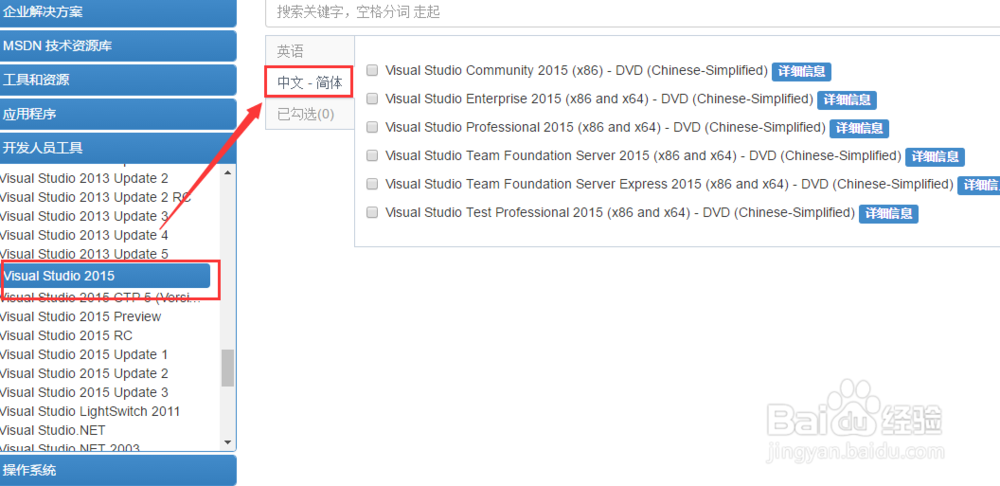Screen dimensions: 1000x486
Task: Choose Visual Studio 2013 Update 3
Action: coord(84,216)
